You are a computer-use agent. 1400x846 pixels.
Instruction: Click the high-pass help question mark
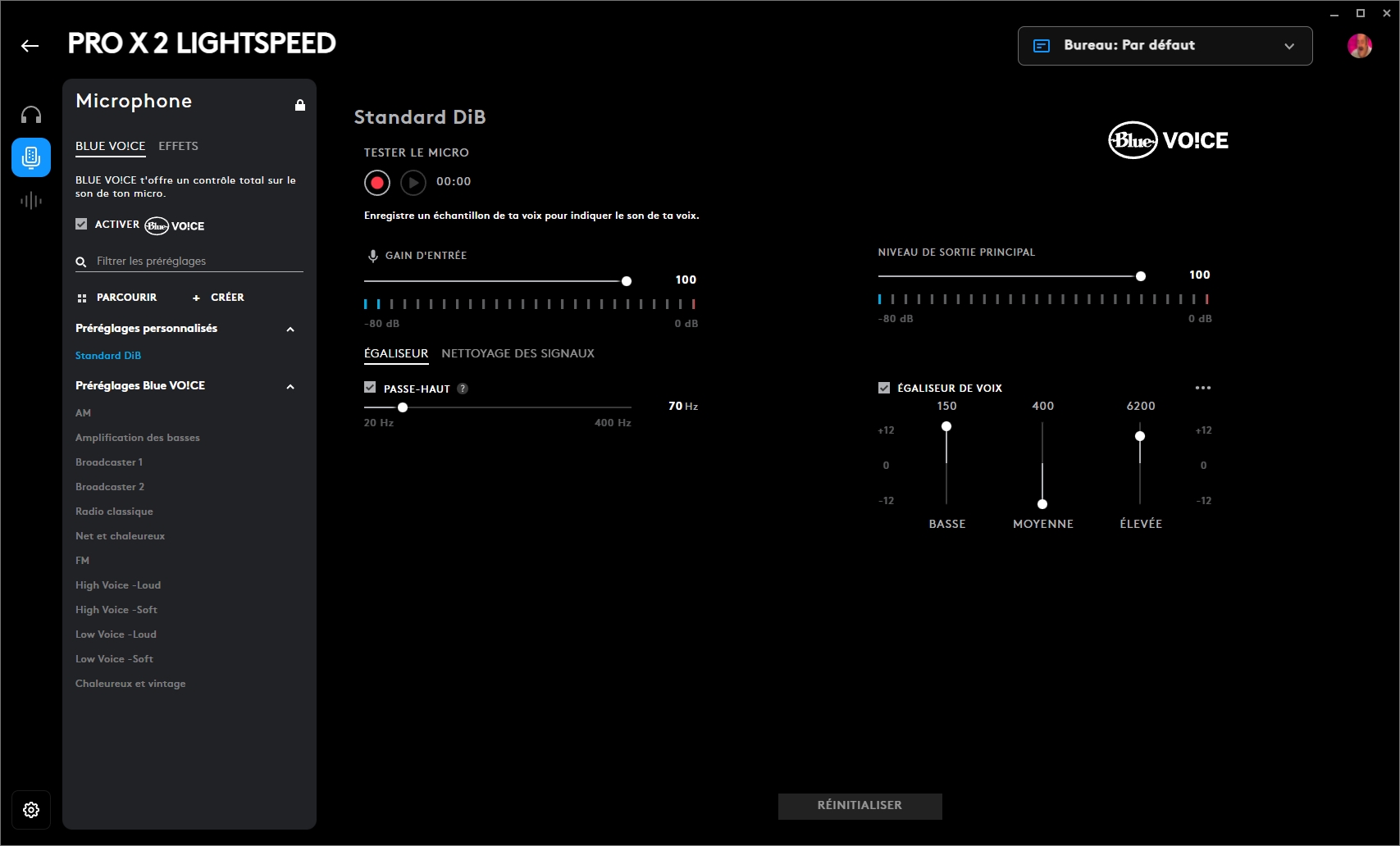point(463,389)
